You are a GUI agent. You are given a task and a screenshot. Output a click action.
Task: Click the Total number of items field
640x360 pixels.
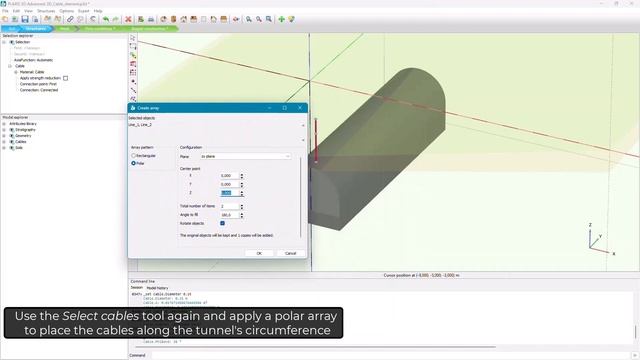click(x=229, y=206)
